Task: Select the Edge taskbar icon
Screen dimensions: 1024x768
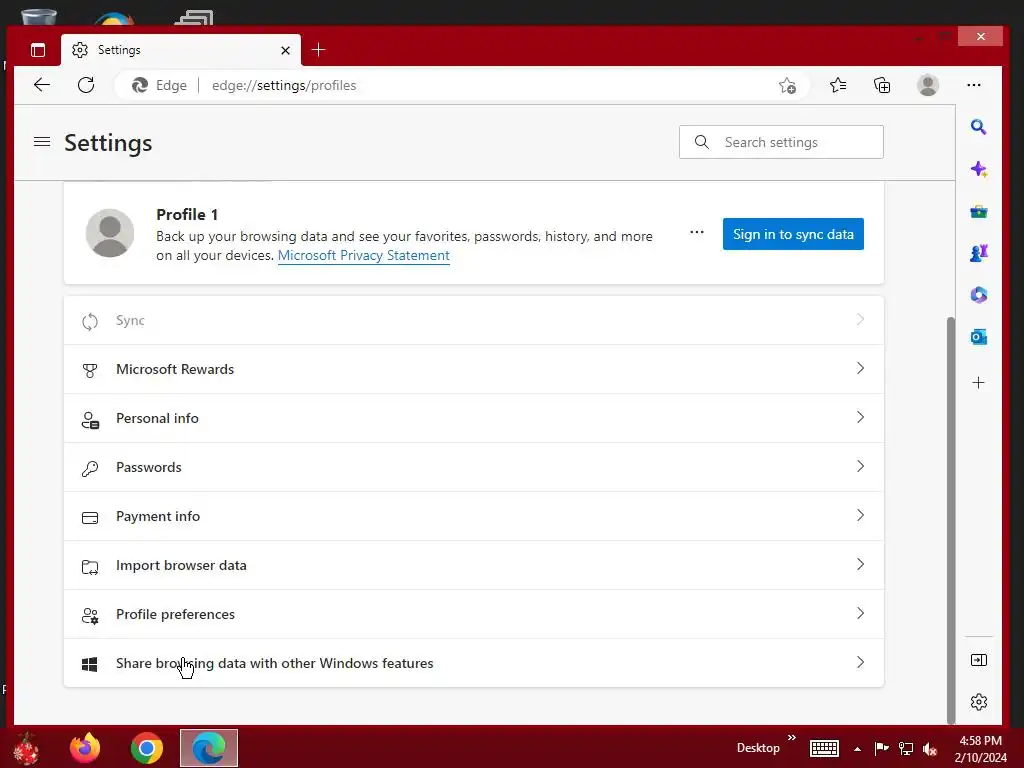Action: [x=209, y=748]
